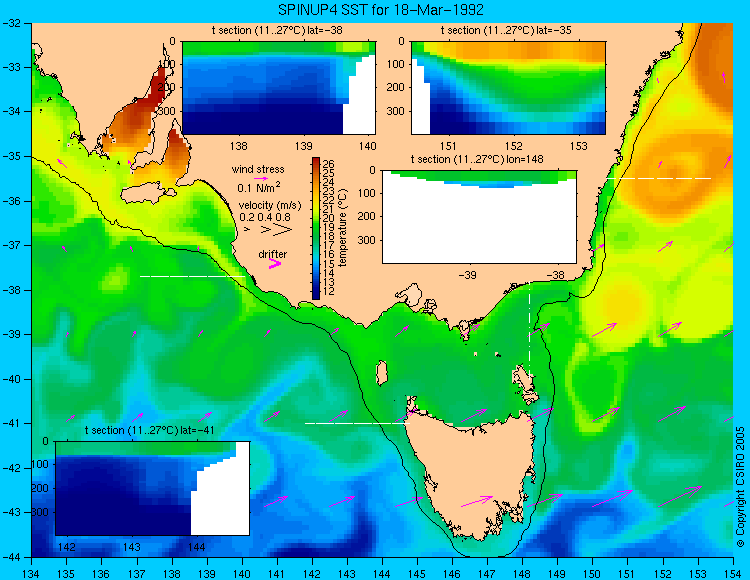750x580 pixels.
Task: Click the main map longitude label 134
Action: click(31, 574)
